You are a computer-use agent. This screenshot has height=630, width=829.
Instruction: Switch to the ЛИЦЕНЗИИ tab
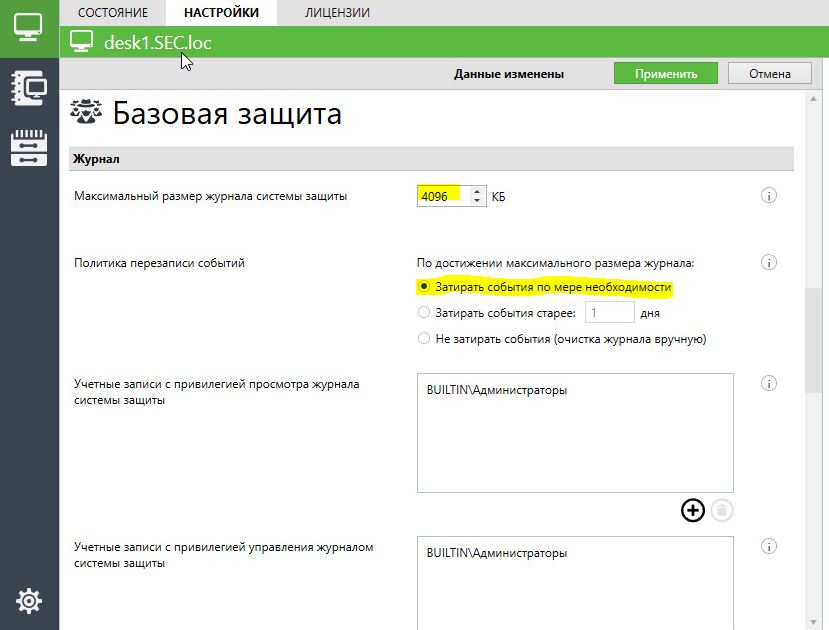[x=337, y=13]
